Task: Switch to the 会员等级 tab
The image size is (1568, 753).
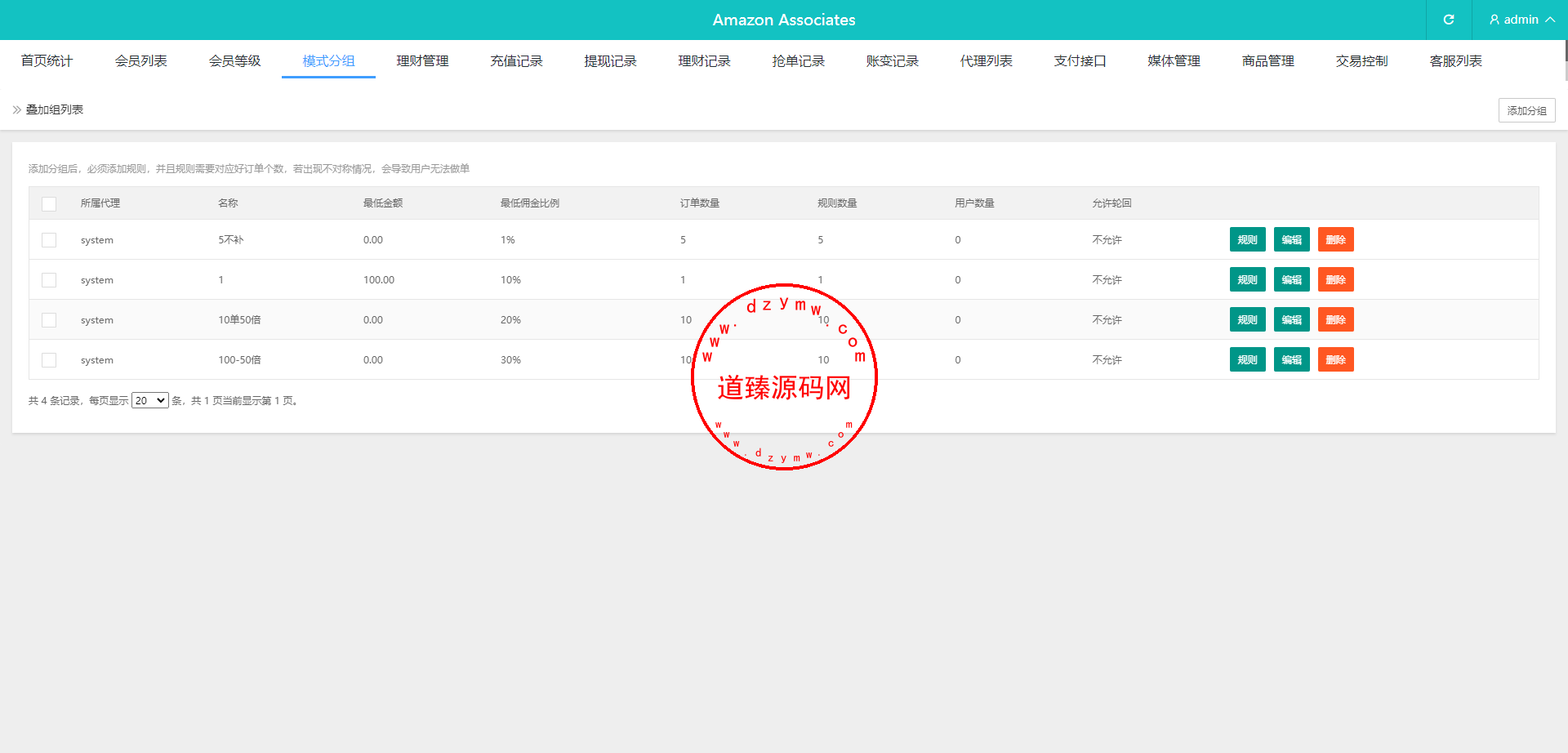Action: click(234, 61)
